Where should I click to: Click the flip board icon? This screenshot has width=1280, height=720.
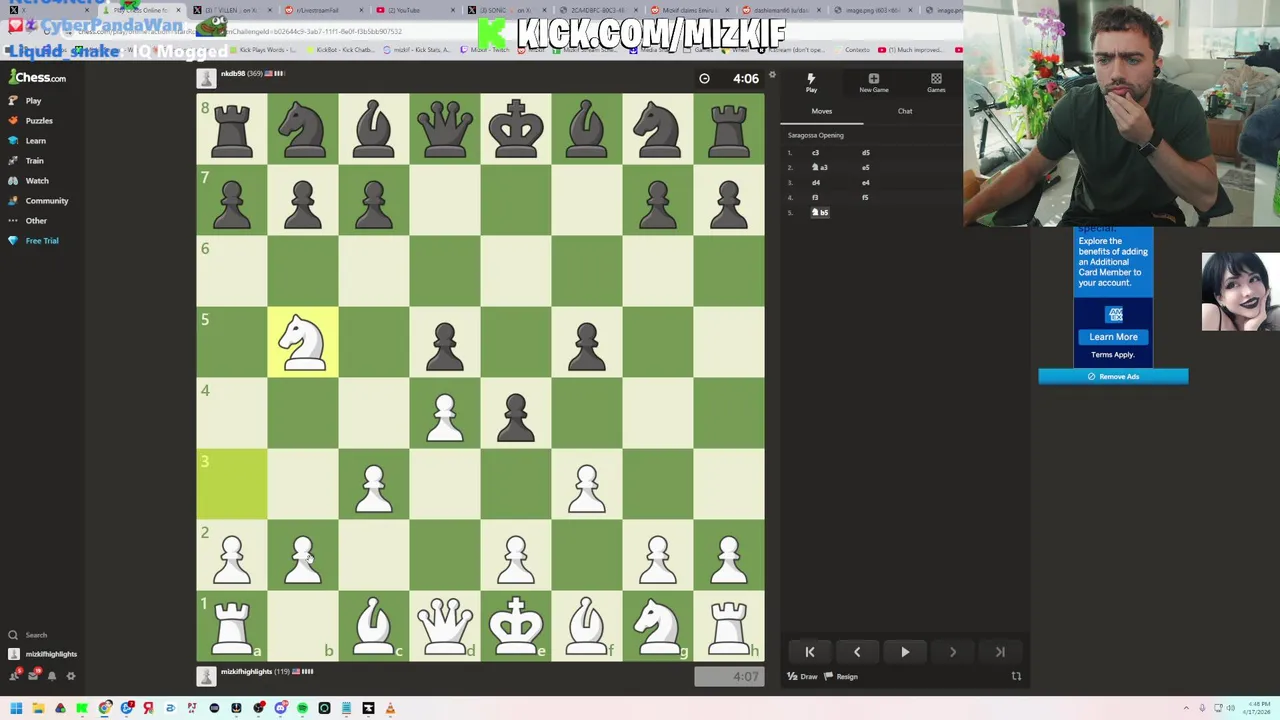(x=1016, y=677)
